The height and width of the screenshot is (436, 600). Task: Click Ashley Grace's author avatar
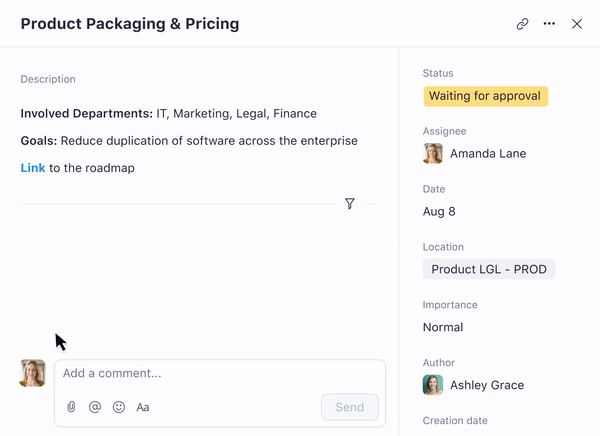tap(433, 385)
